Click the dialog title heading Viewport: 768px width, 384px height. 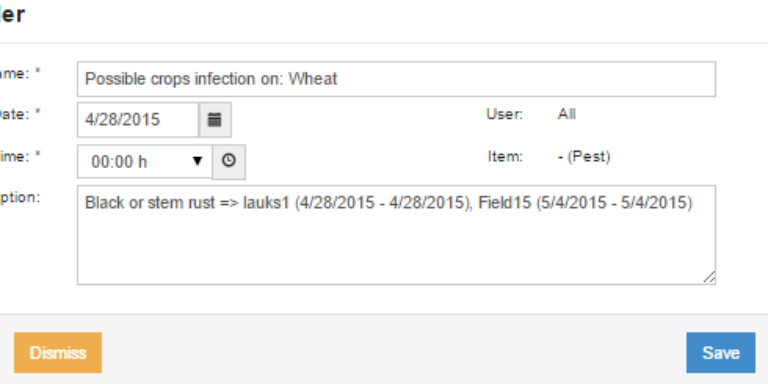(12, 15)
